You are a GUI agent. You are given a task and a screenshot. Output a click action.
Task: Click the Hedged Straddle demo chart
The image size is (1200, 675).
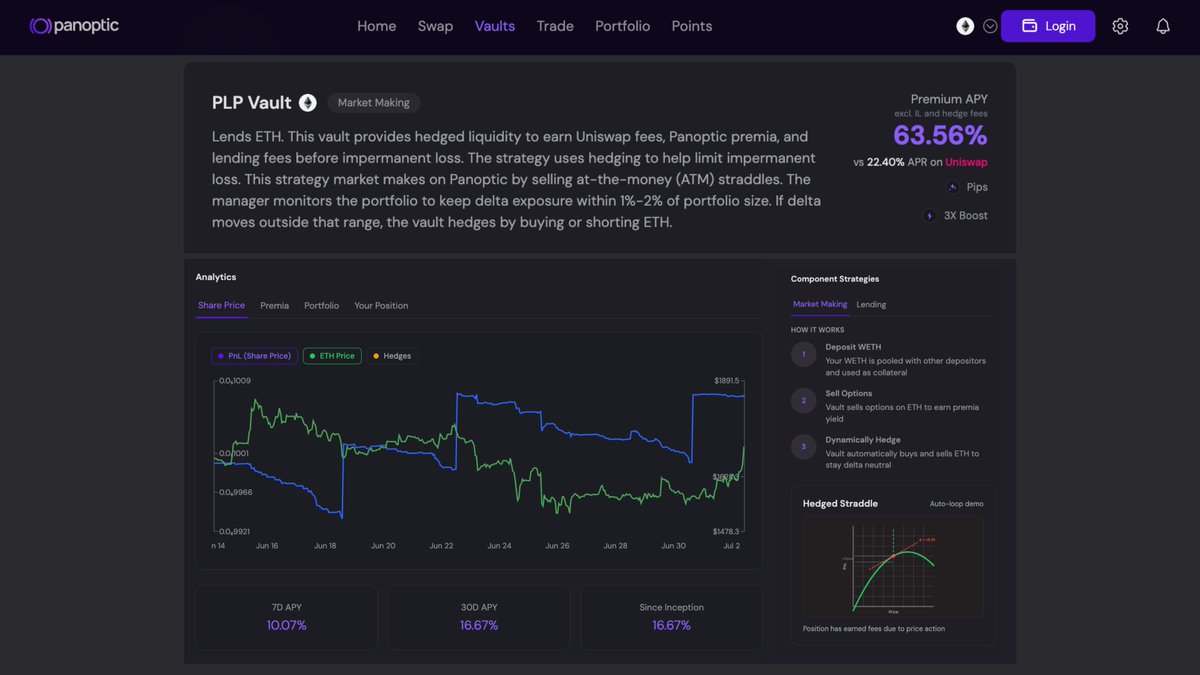click(893, 566)
